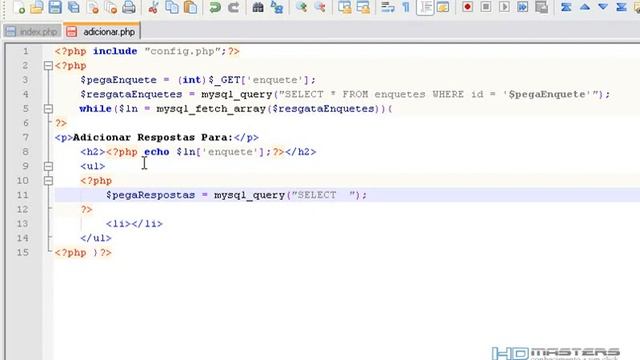Viewport: 640px width, 360px height.
Task: Click the echo keyword on line 8
Action: 157,152
